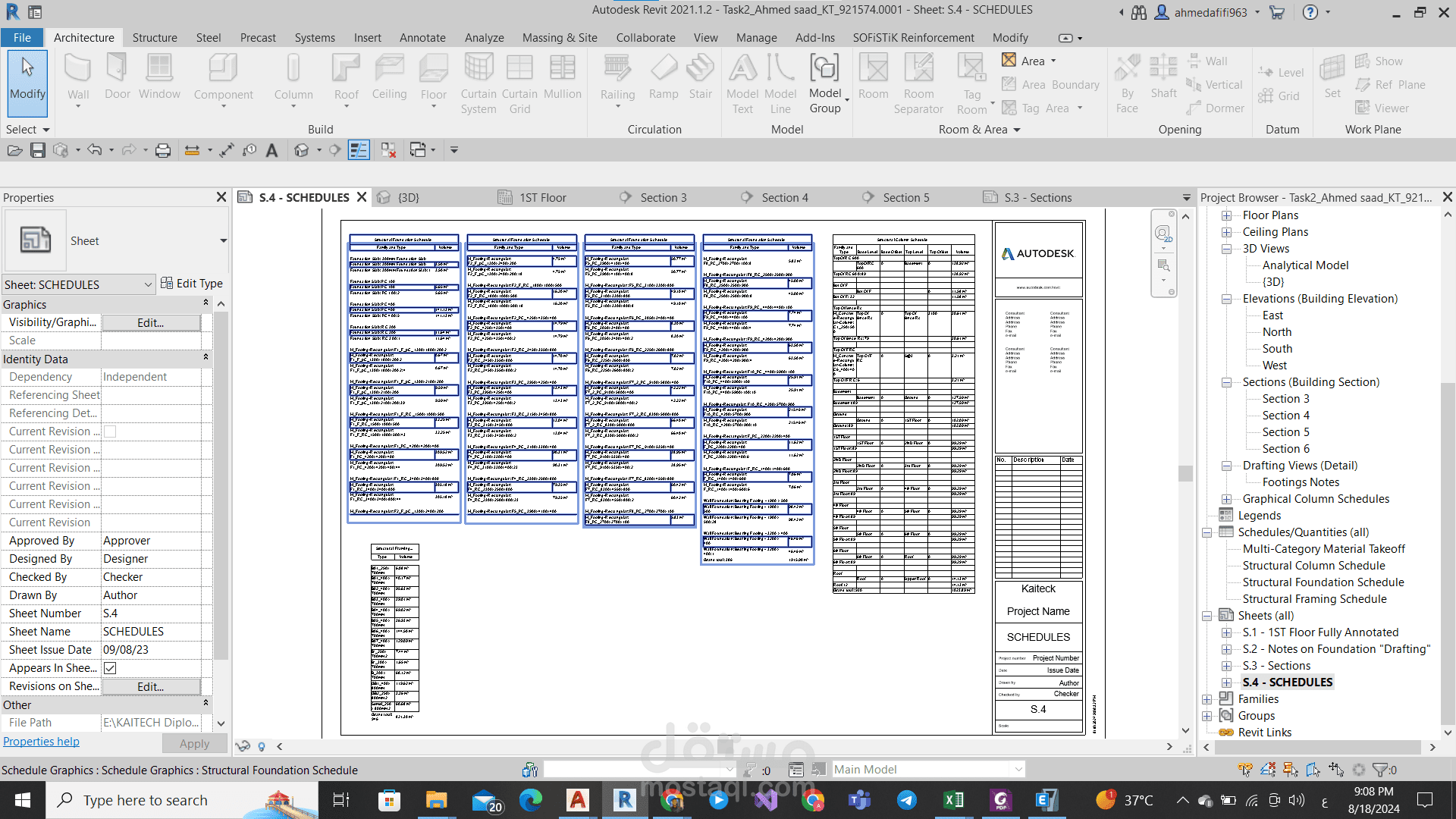Collapse the Sections (Building Section) node

coord(1226,382)
